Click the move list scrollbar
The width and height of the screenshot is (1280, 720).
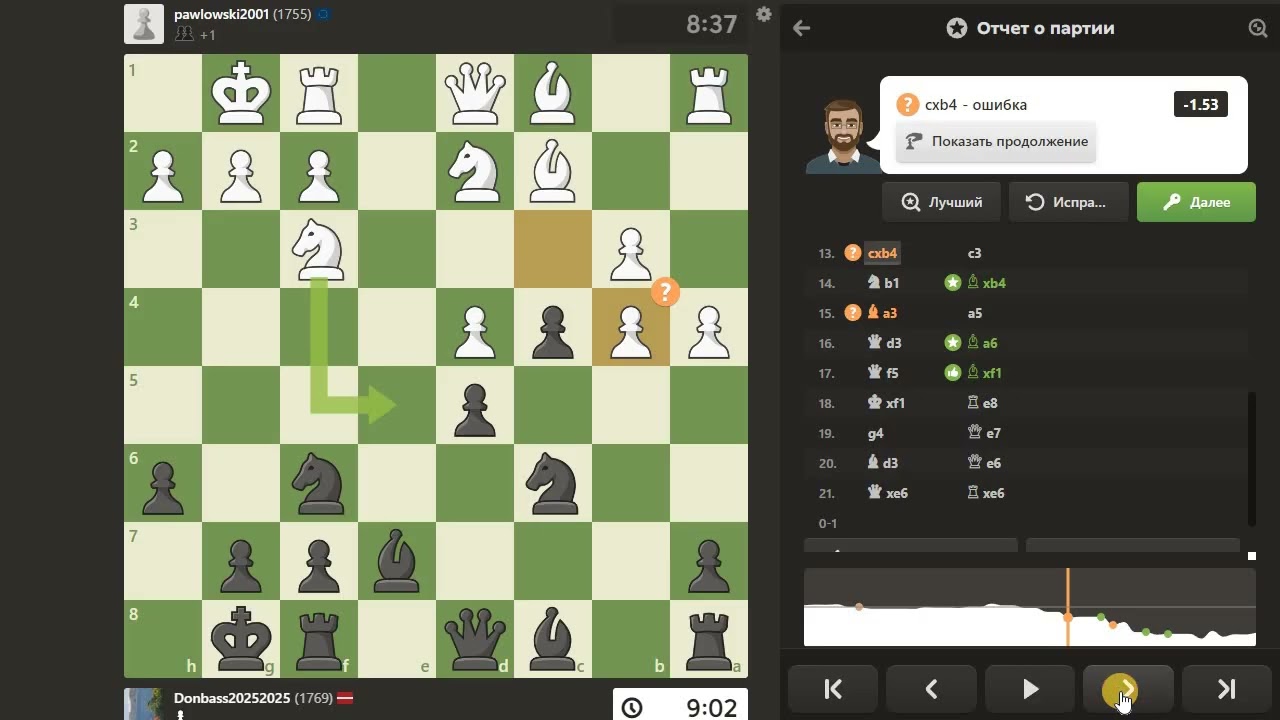pos(1252,458)
